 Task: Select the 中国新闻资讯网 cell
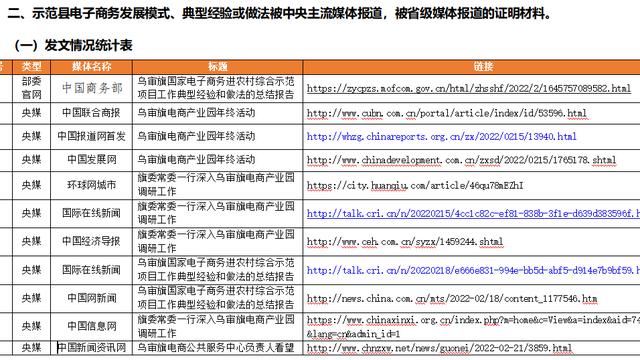(x=91, y=348)
